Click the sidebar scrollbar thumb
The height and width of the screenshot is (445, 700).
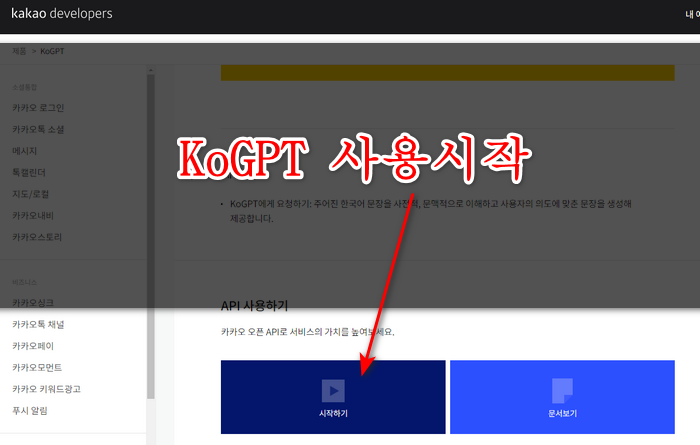(151, 237)
